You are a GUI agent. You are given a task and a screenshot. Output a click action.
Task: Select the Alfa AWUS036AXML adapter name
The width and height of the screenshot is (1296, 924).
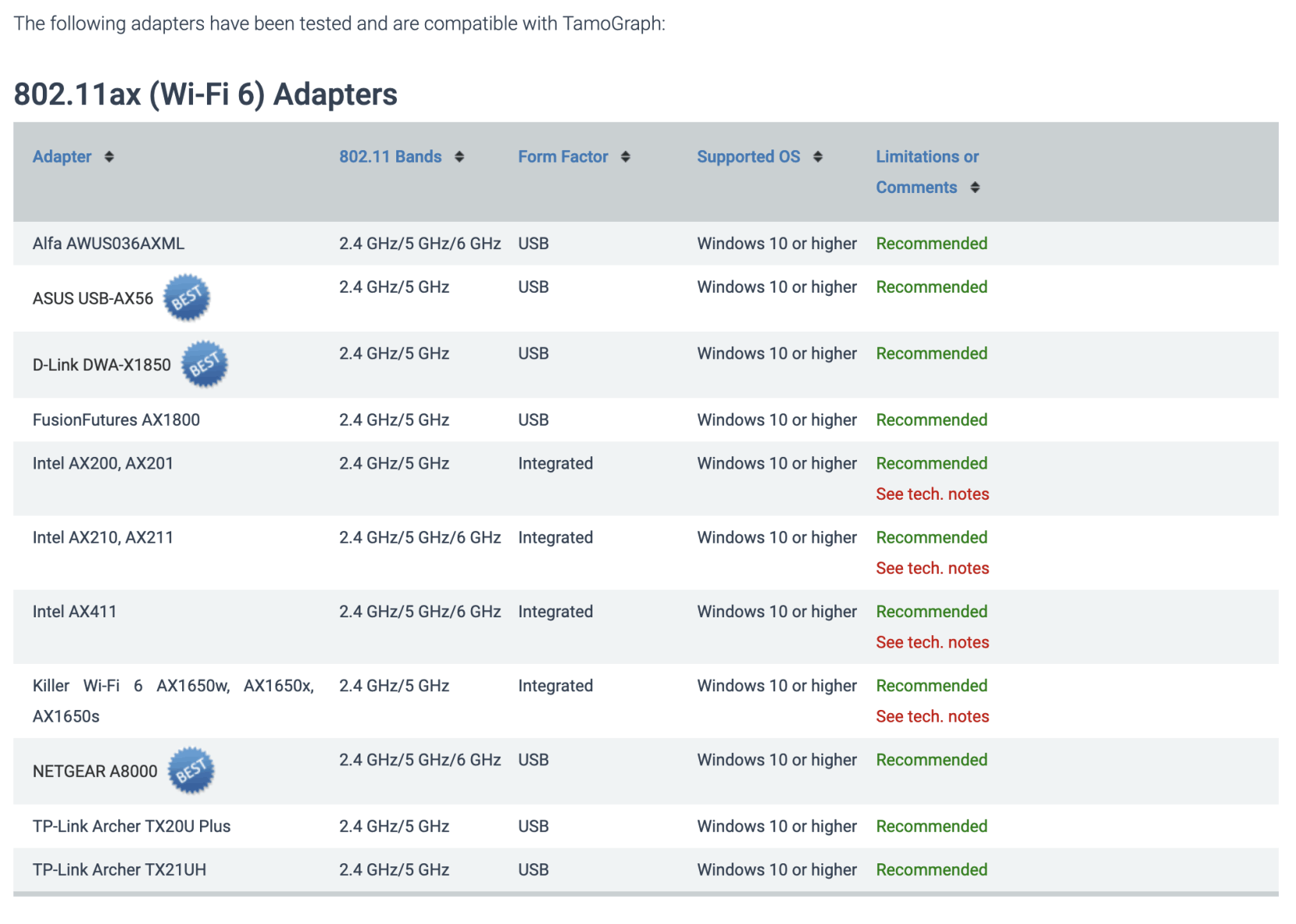click(x=108, y=244)
